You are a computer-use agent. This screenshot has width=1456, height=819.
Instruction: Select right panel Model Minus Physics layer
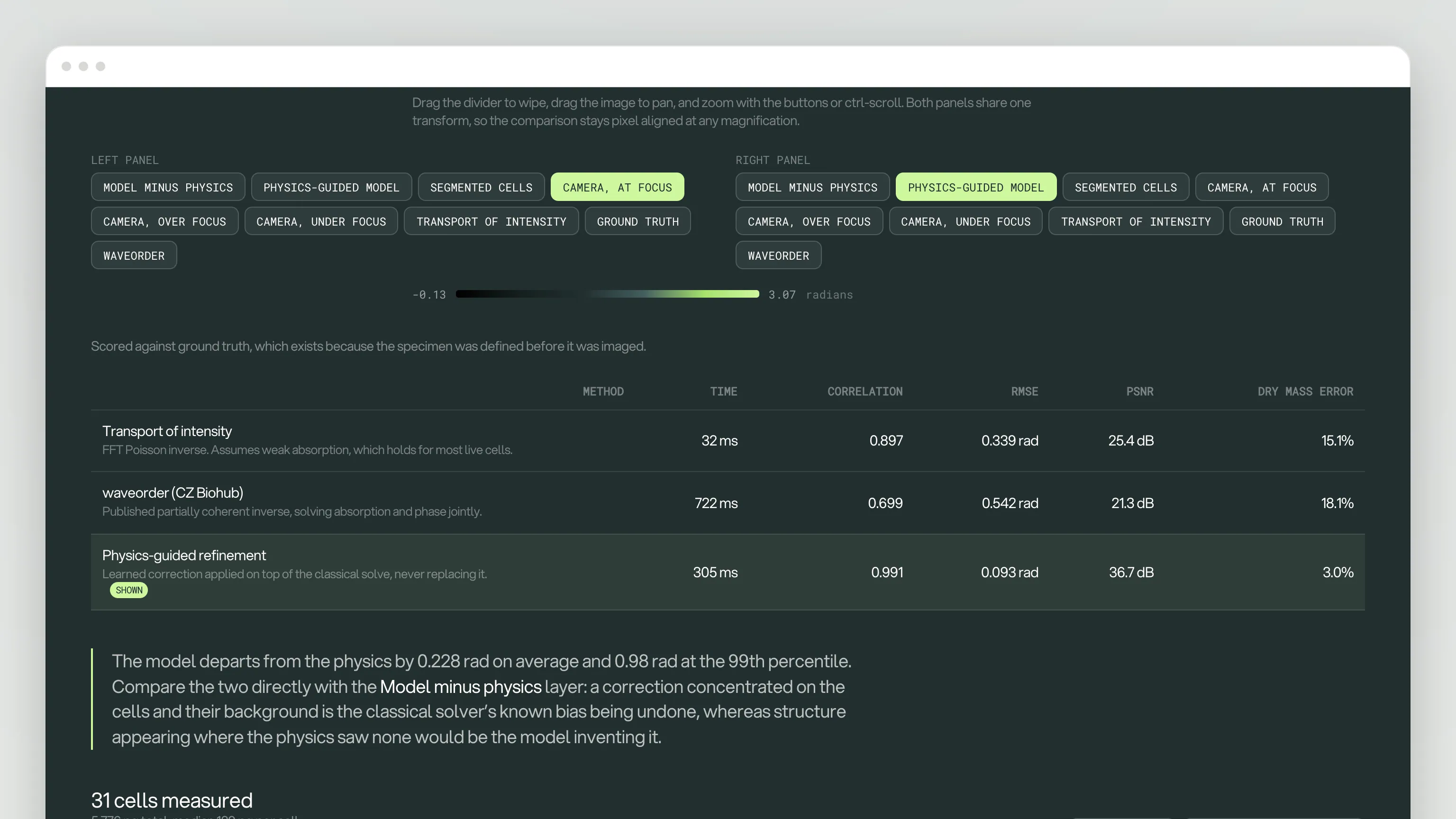tap(812, 187)
